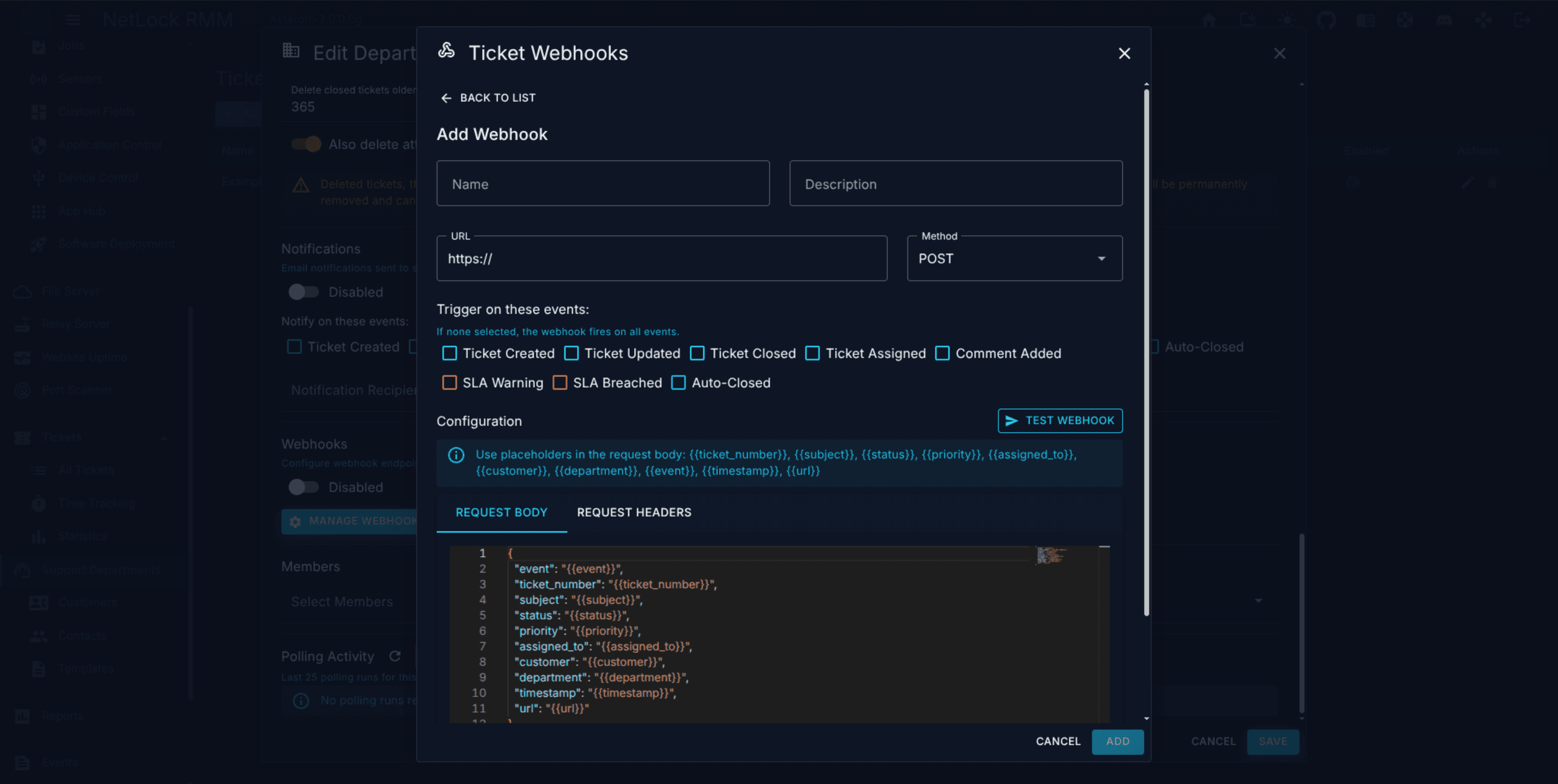Click the edit pencil icon in the Actions column

pos(1467,182)
